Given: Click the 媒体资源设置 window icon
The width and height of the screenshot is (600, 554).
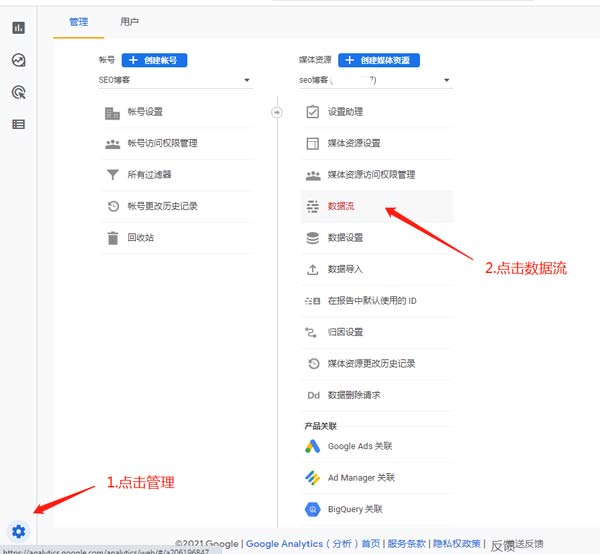Looking at the screenshot, I should [313, 143].
